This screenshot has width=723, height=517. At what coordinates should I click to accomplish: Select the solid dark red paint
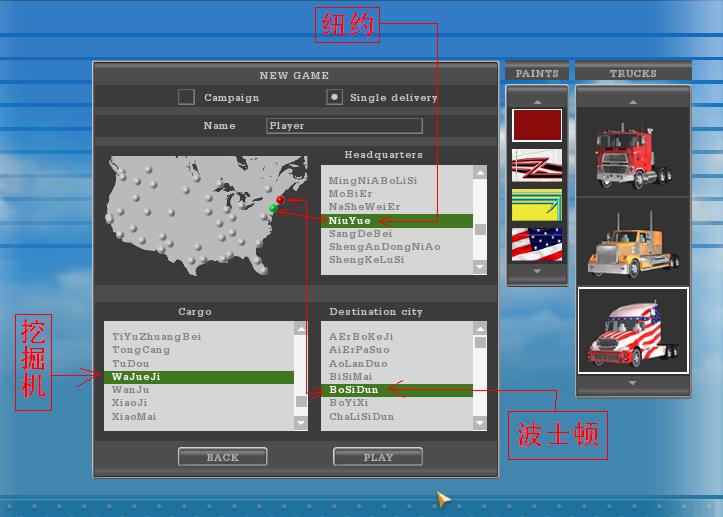[x=537, y=125]
